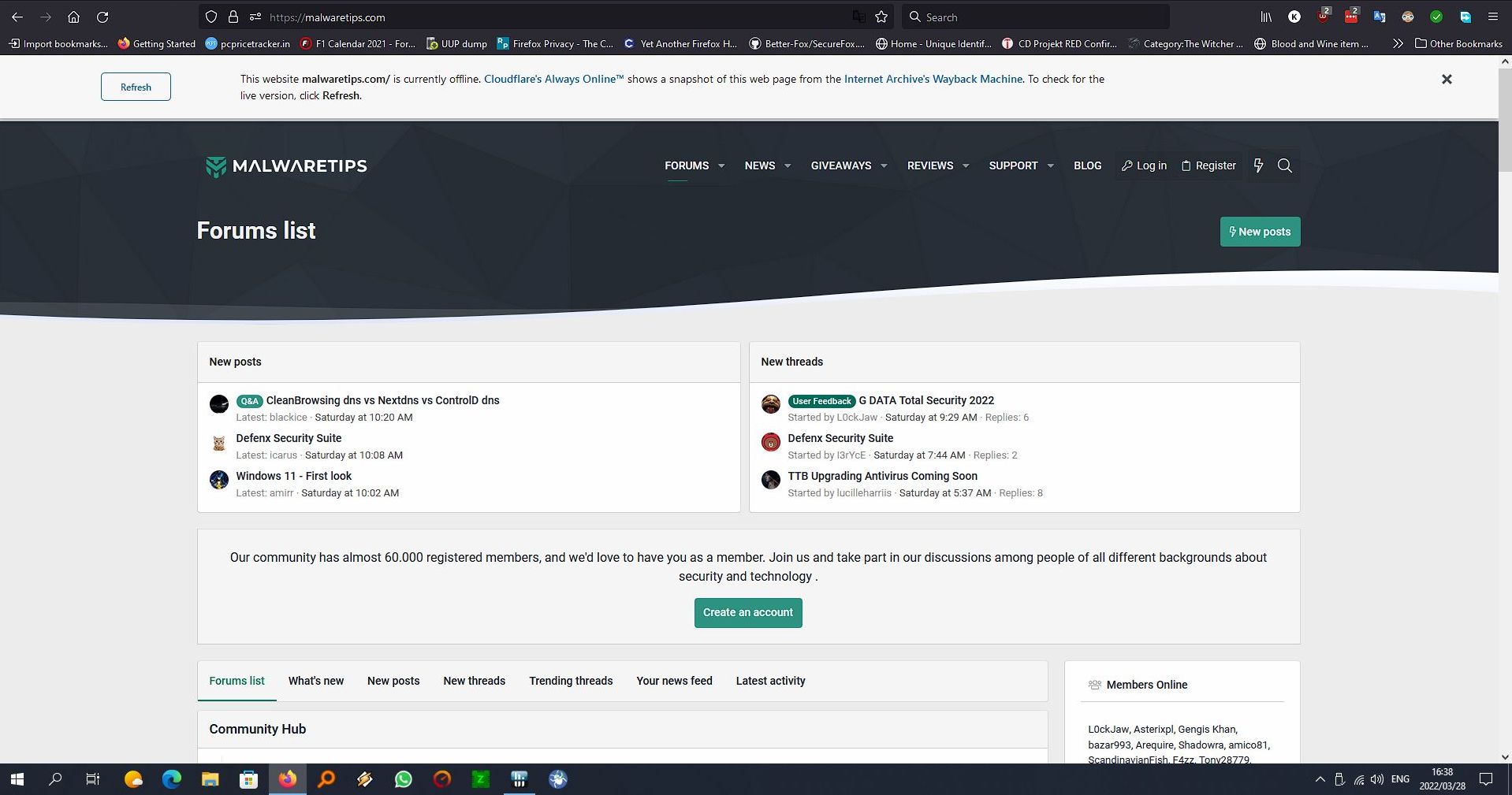Open the UUP dump bookmark
This screenshot has height=795, width=1512.
(x=456, y=43)
